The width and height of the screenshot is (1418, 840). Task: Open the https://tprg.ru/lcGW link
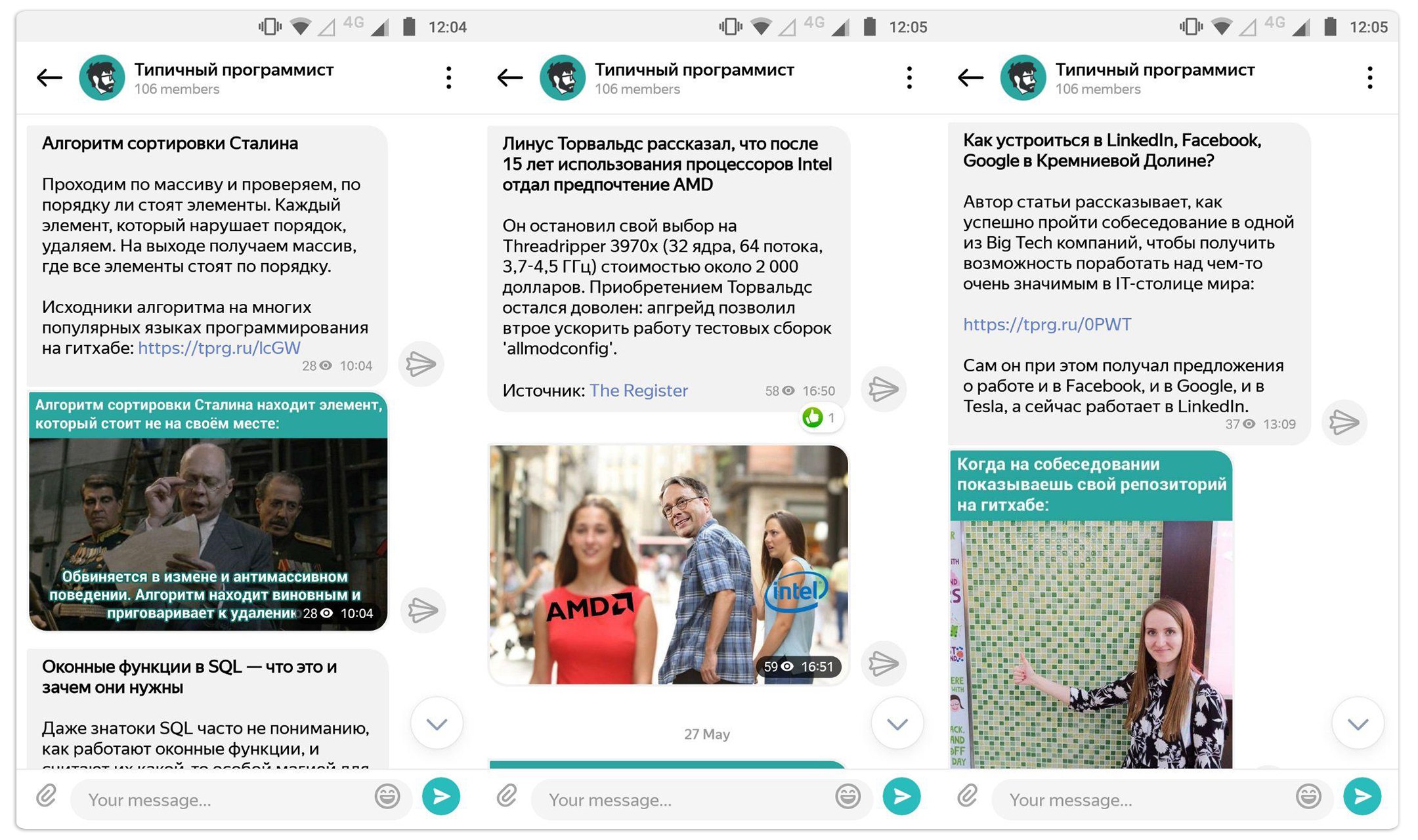(x=219, y=348)
